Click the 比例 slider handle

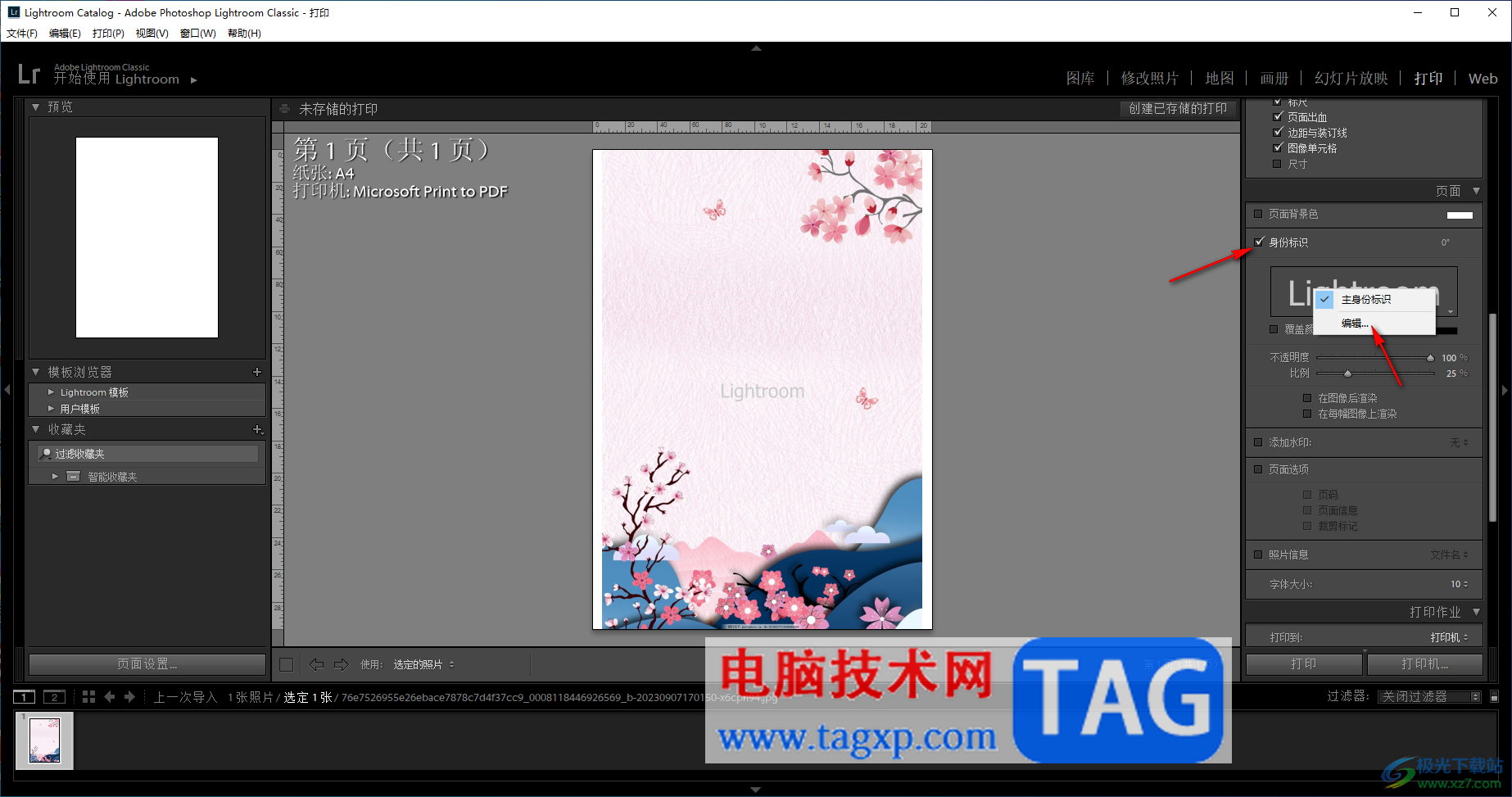pyautogui.click(x=1347, y=374)
